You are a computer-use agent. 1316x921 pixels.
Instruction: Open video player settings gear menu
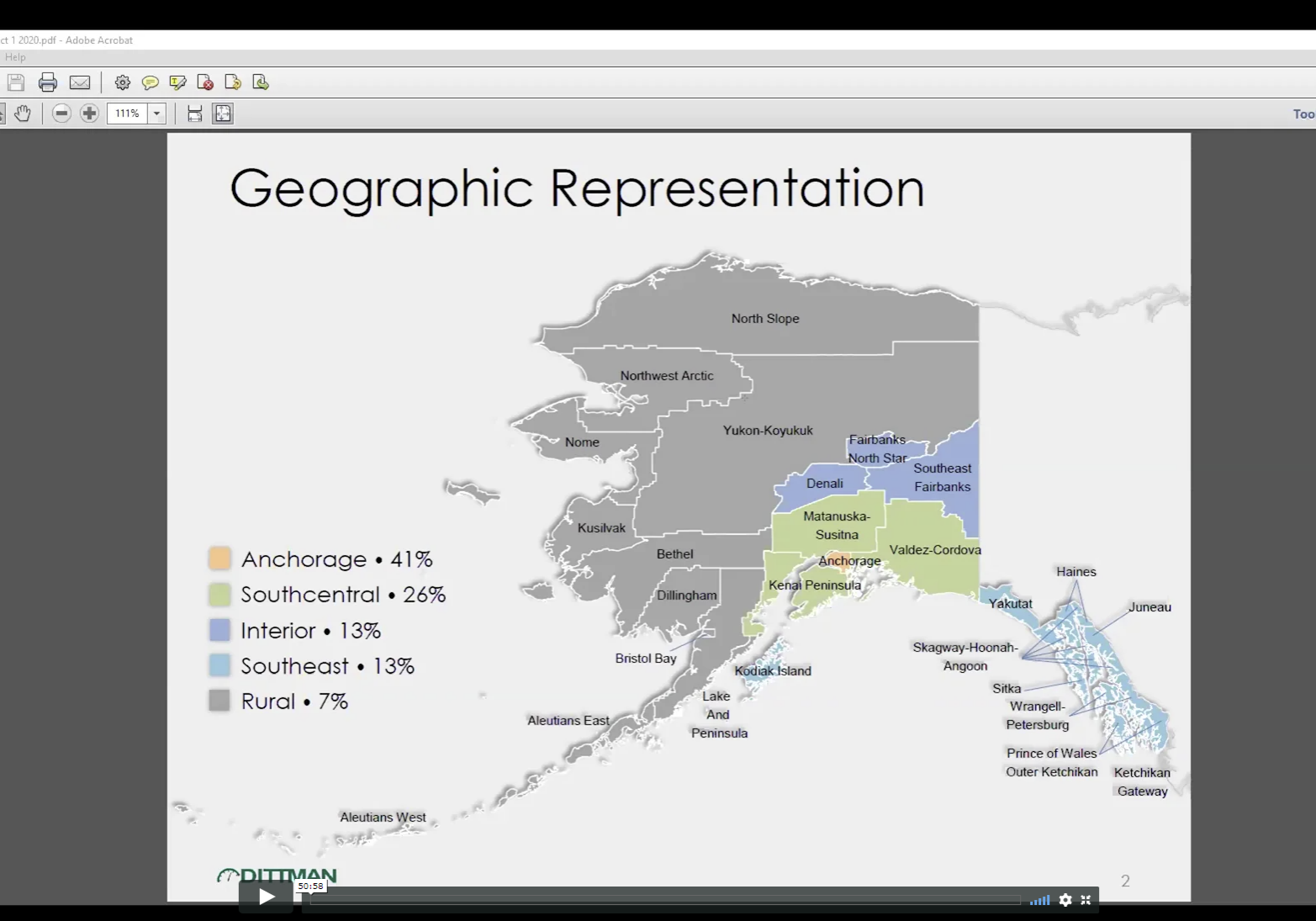click(x=1065, y=900)
